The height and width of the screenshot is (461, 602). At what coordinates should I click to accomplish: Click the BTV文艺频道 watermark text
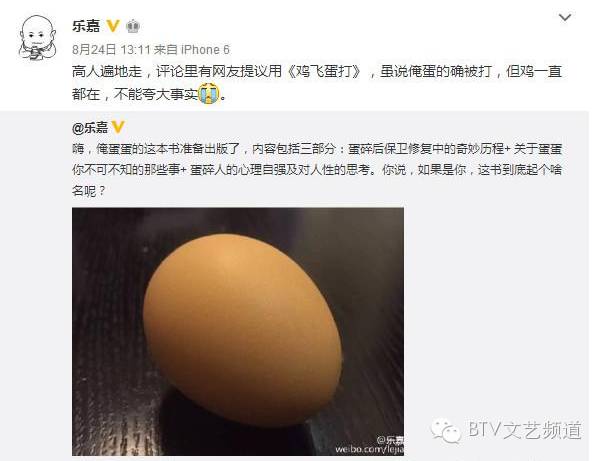tap(525, 430)
